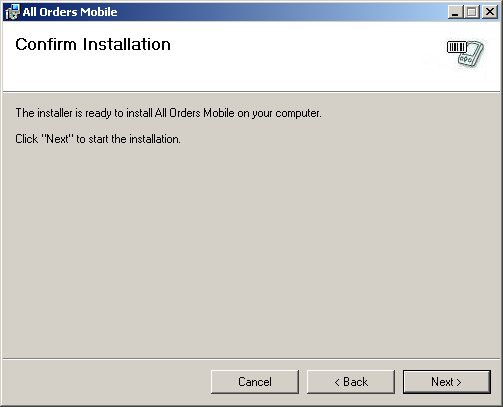This screenshot has width=503, height=407.
Task: Go to previous step with Back
Action: pyautogui.click(x=351, y=382)
